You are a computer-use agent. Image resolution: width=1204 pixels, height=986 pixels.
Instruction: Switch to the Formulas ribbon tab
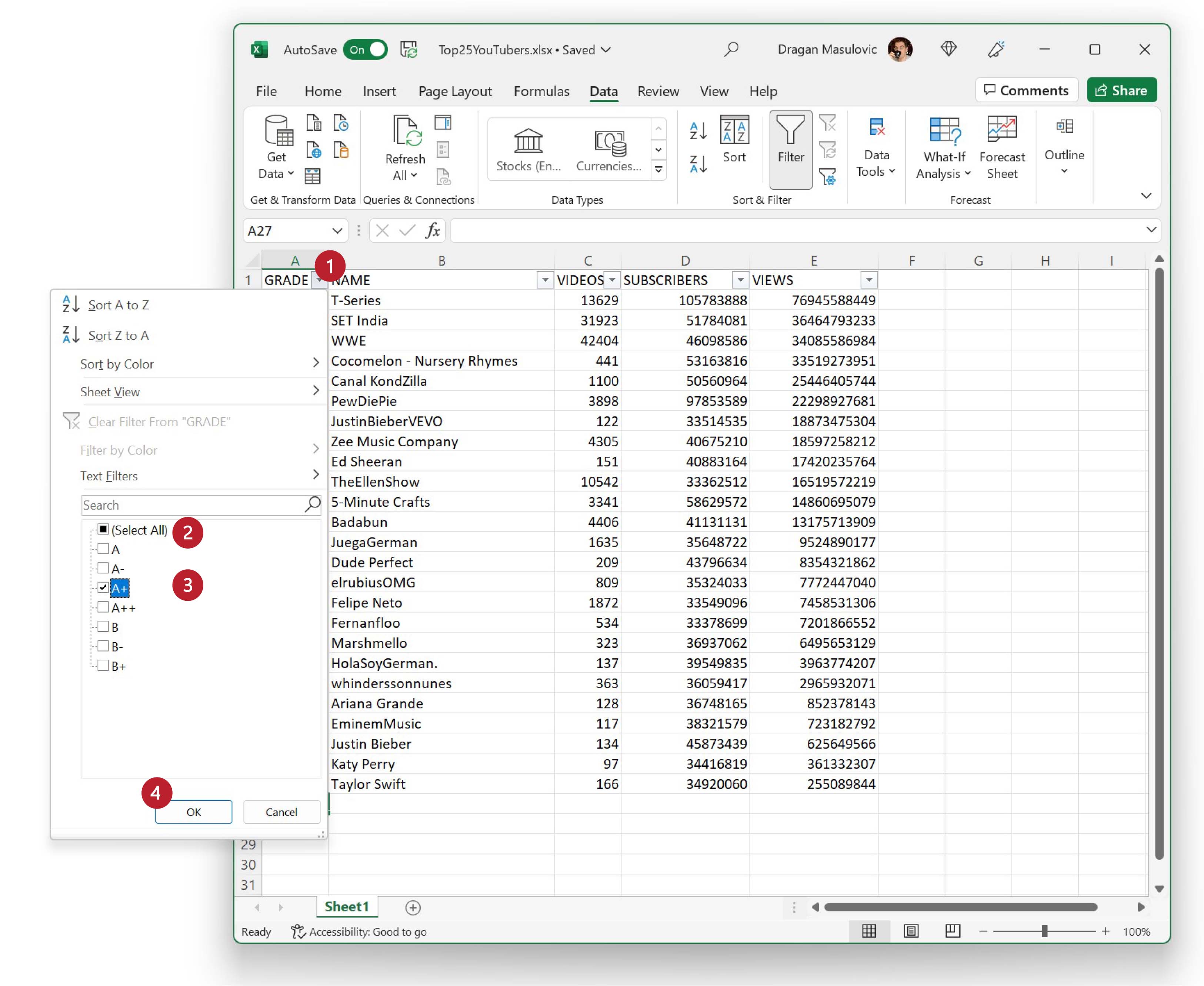pyautogui.click(x=541, y=91)
